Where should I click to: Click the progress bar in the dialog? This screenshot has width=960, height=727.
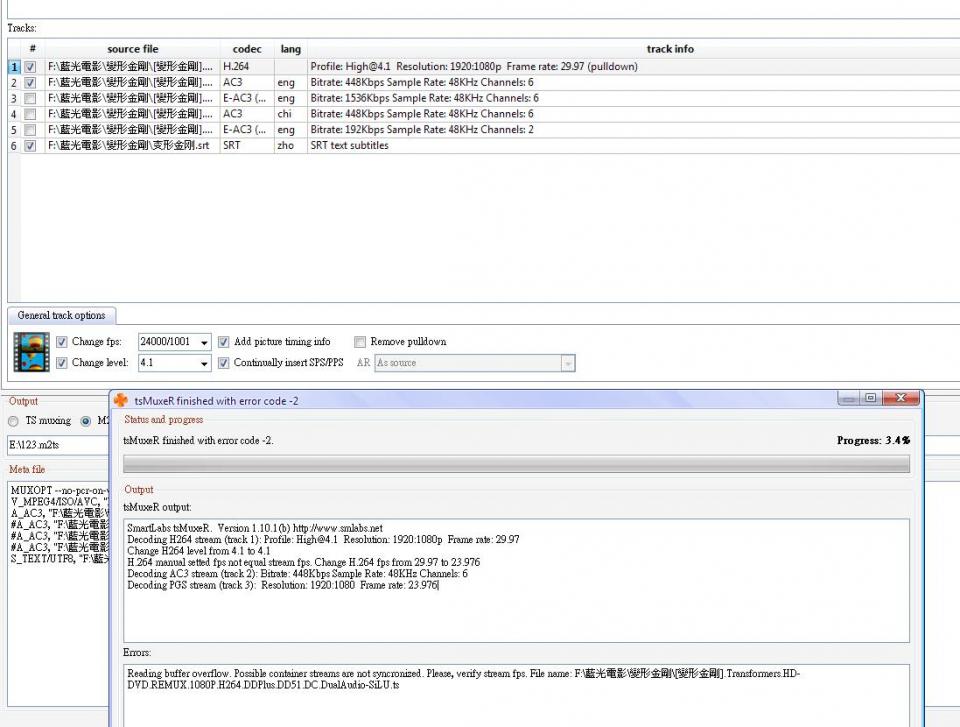[x=515, y=464]
